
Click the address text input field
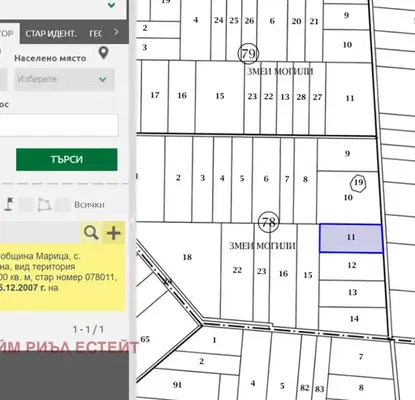pyautogui.click(x=59, y=125)
